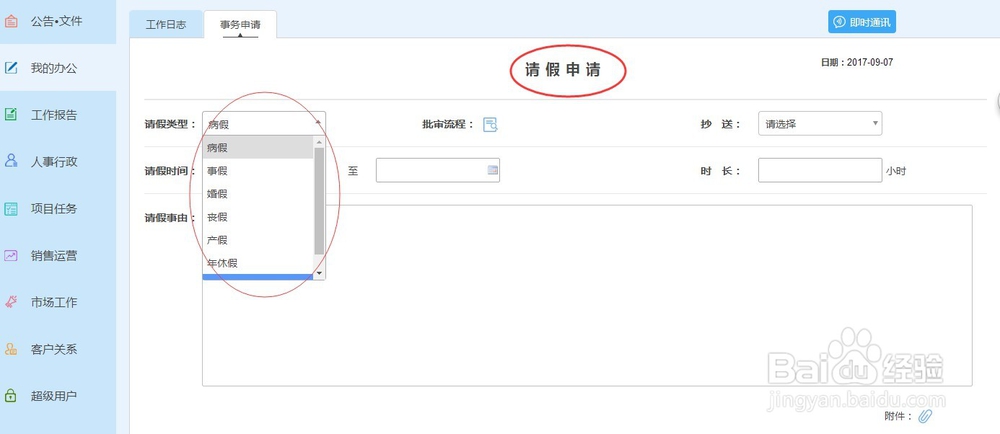This screenshot has height=434, width=1000.
Task: Click the end time date field
Action: [438, 170]
